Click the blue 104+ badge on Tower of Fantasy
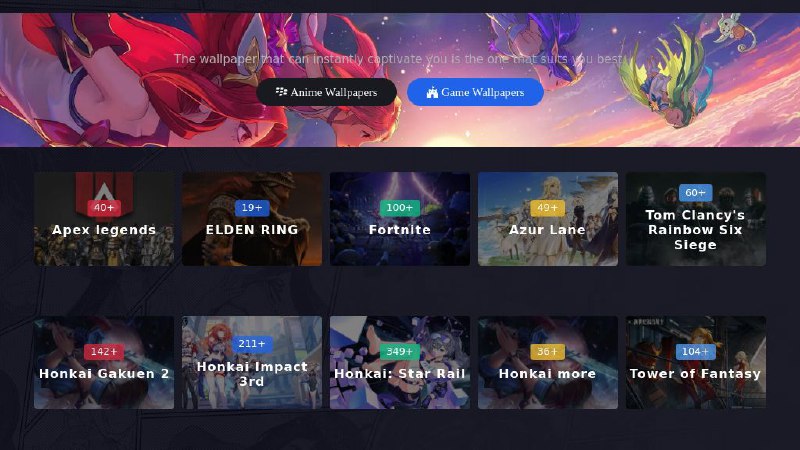Image resolution: width=800 pixels, height=450 pixels. click(695, 352)
